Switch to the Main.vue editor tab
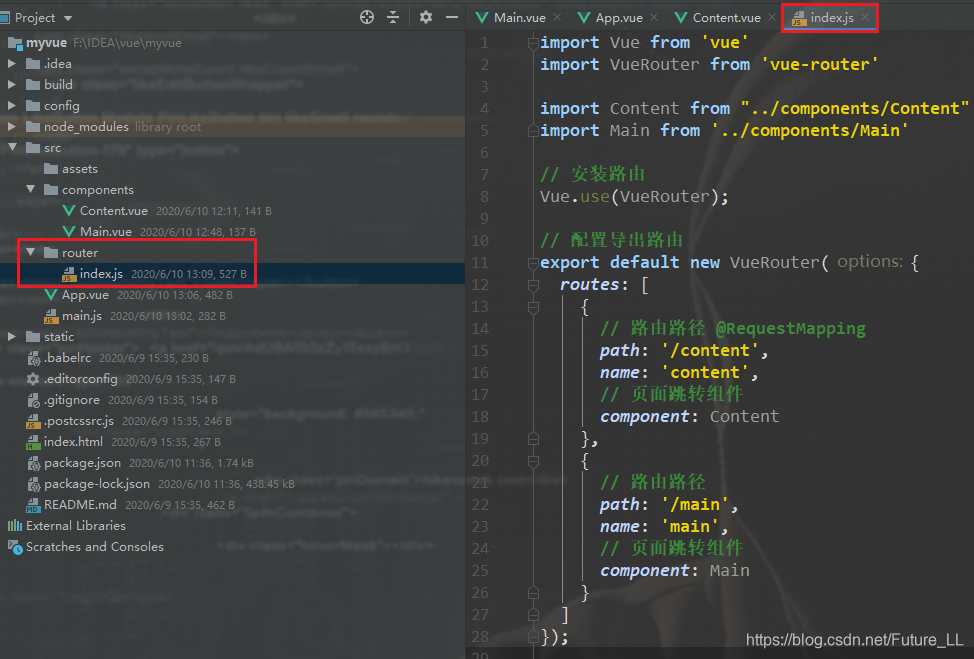 point(519,17)
